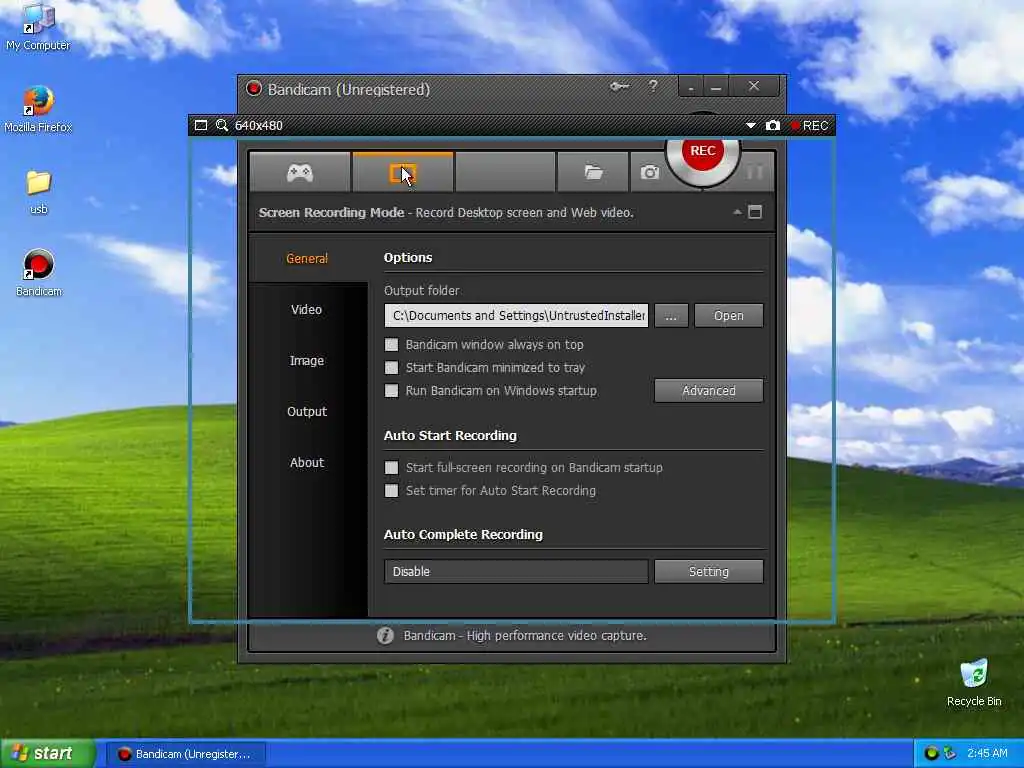
Task: Open the About tab
Action: pyautogui.click(x=307, y=462)
